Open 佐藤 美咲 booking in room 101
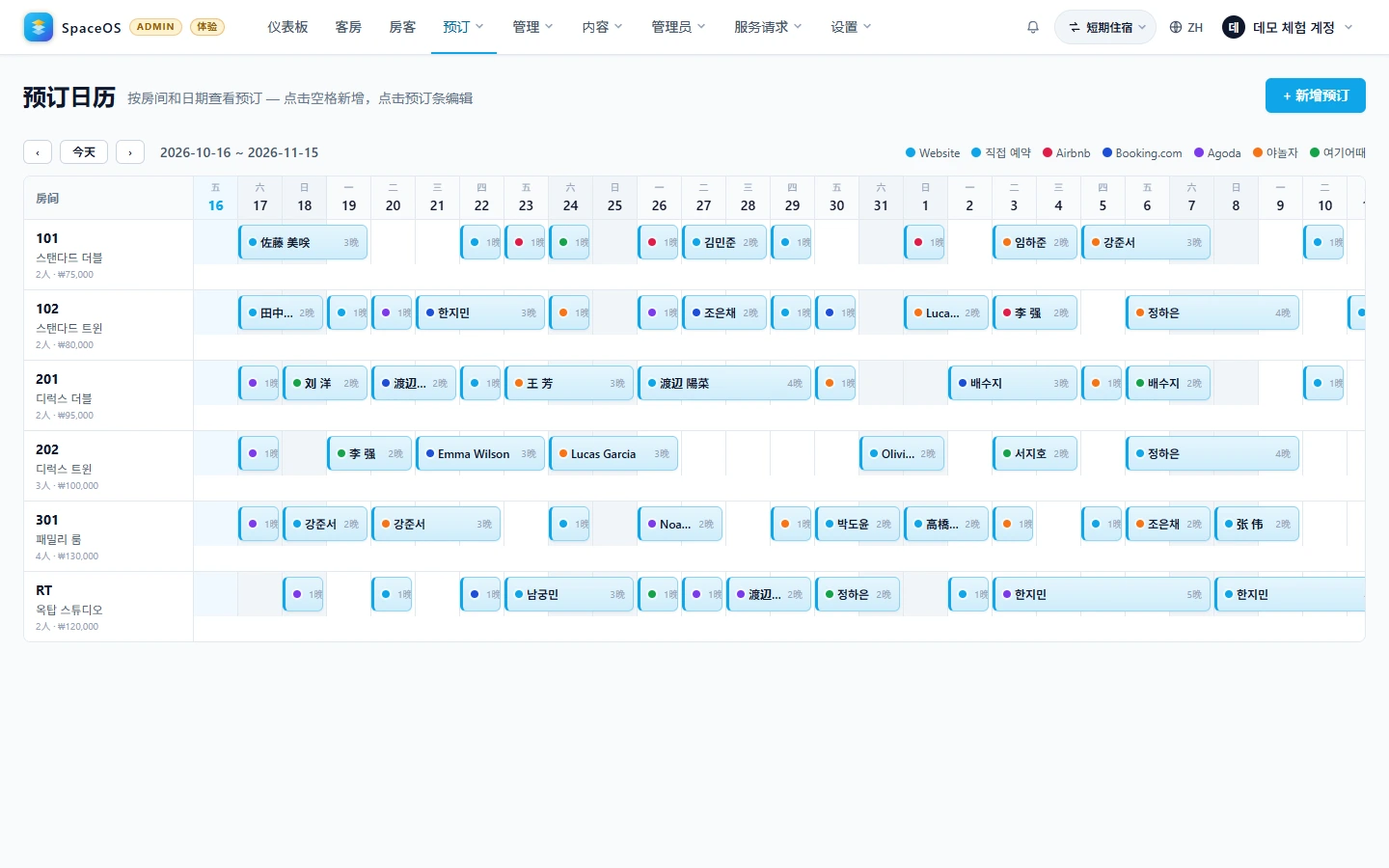Image resolution: width=1389 pixels, height=868 pixels. [x=304, y=242]
